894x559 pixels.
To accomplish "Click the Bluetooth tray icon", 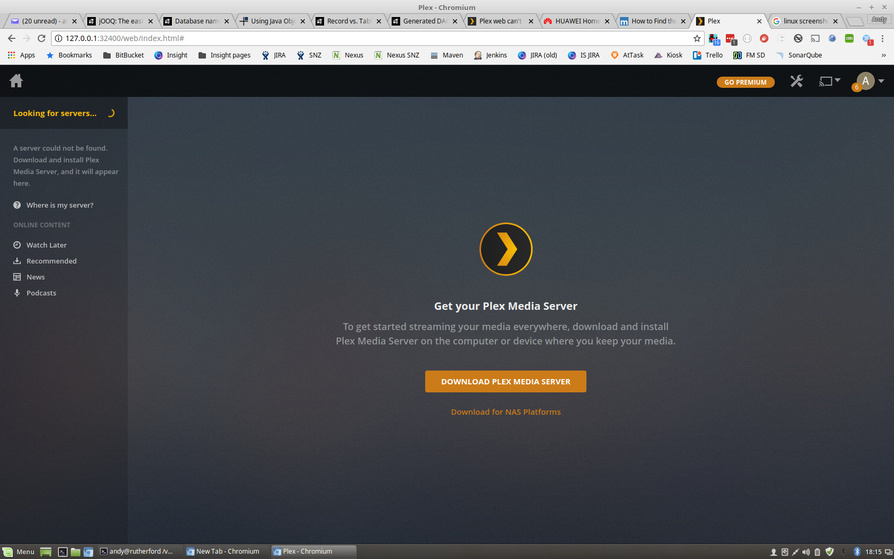I will click(856, 552).
